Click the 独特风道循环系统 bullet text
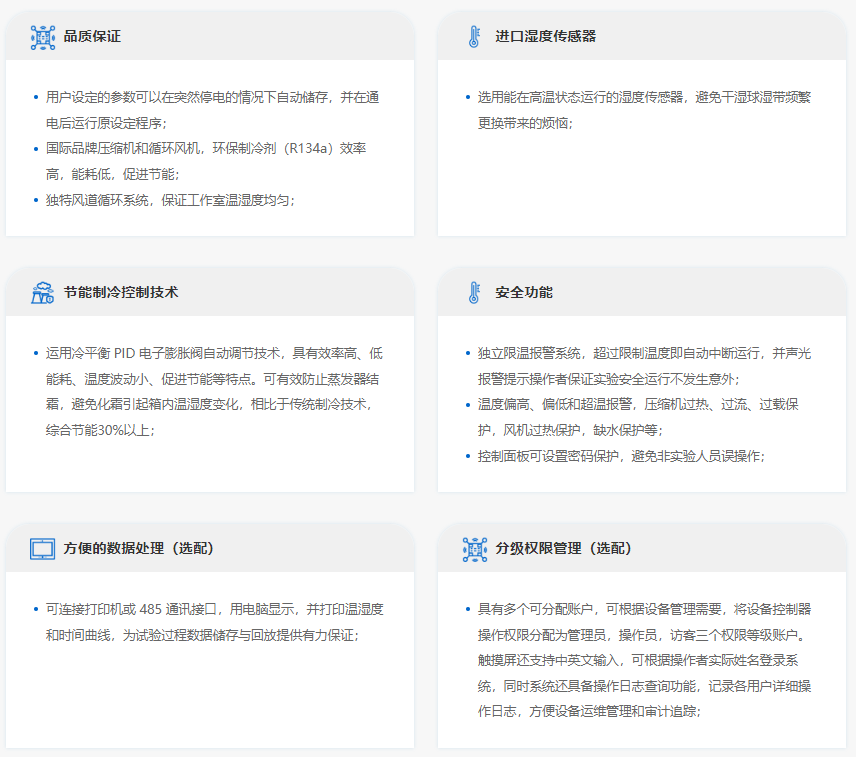 tap(170, 199)
